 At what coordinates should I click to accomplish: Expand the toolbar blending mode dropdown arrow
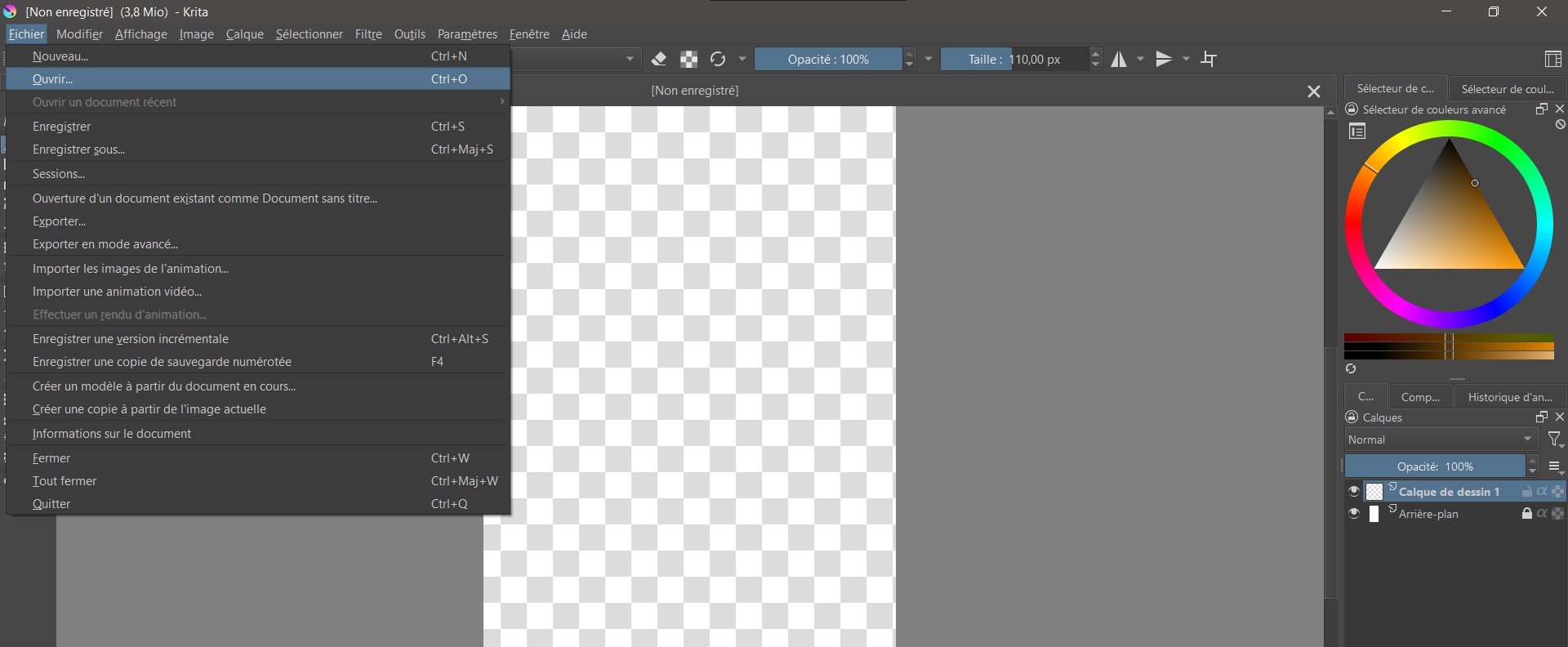[630, 59]
